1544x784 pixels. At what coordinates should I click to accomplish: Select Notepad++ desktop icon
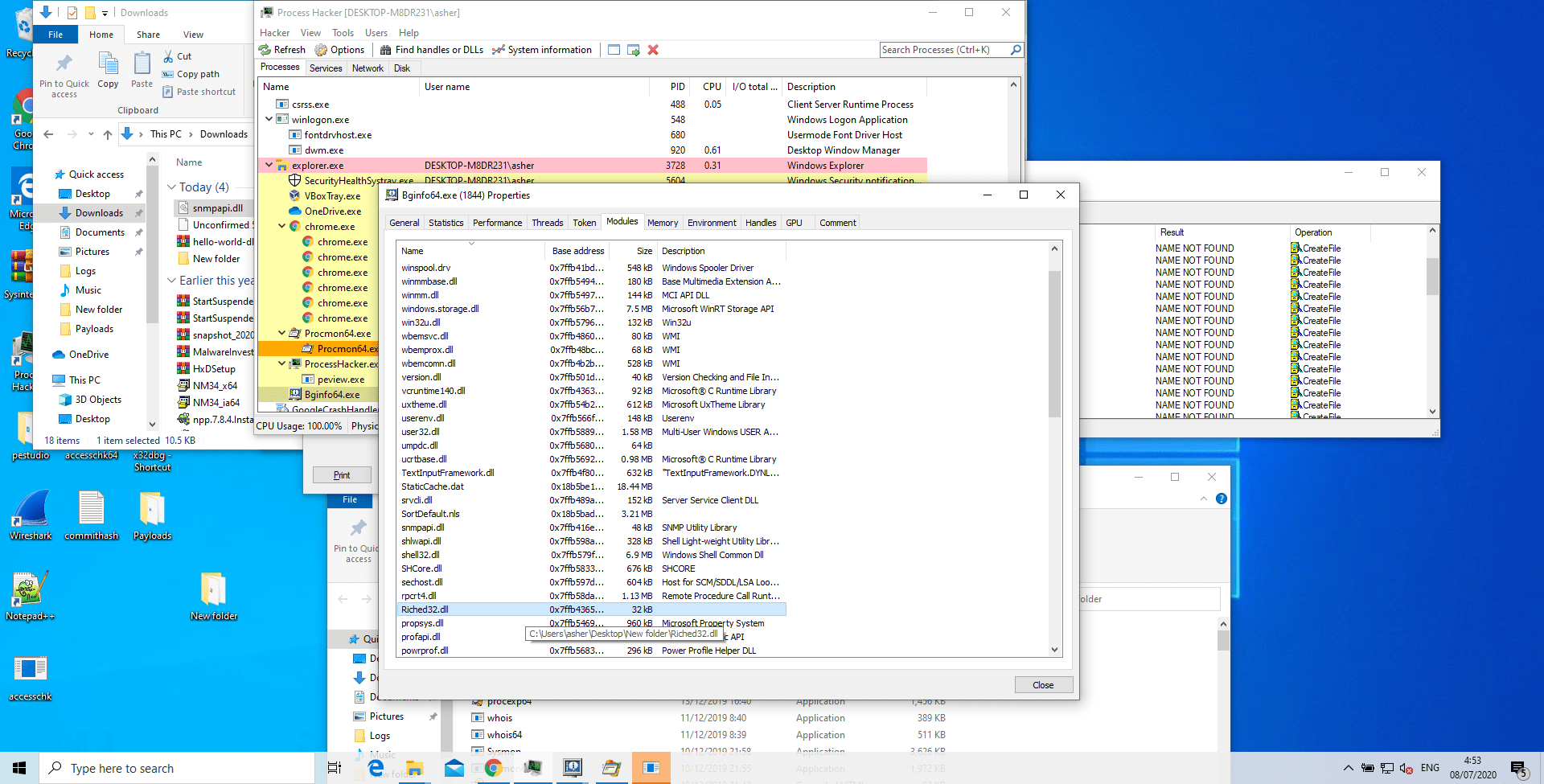(x=30, y=596)
